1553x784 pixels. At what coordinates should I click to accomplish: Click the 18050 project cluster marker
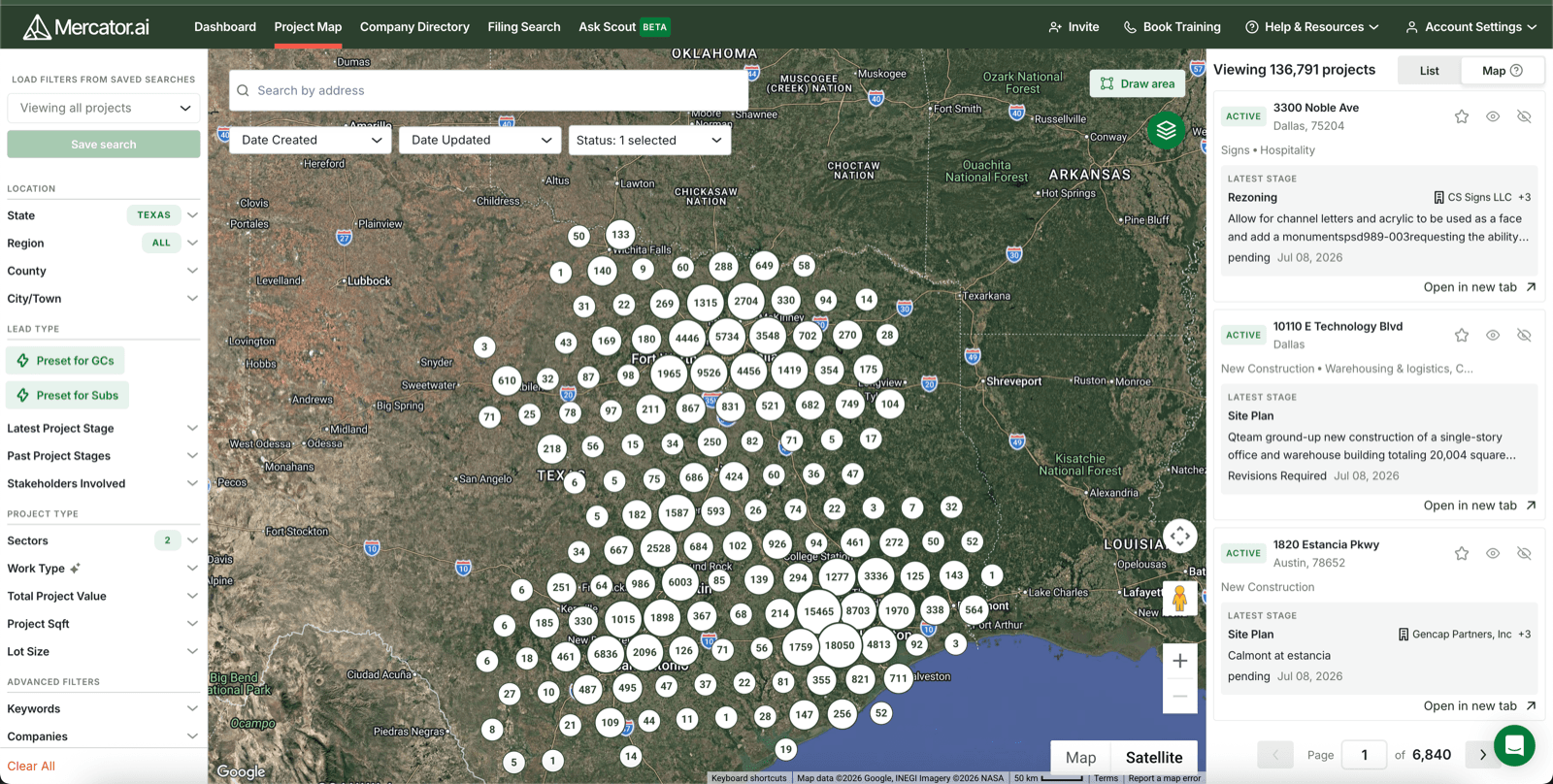840,645
